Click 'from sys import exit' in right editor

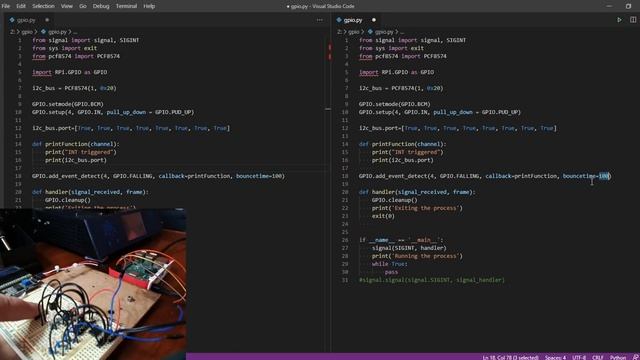point(391,48)
